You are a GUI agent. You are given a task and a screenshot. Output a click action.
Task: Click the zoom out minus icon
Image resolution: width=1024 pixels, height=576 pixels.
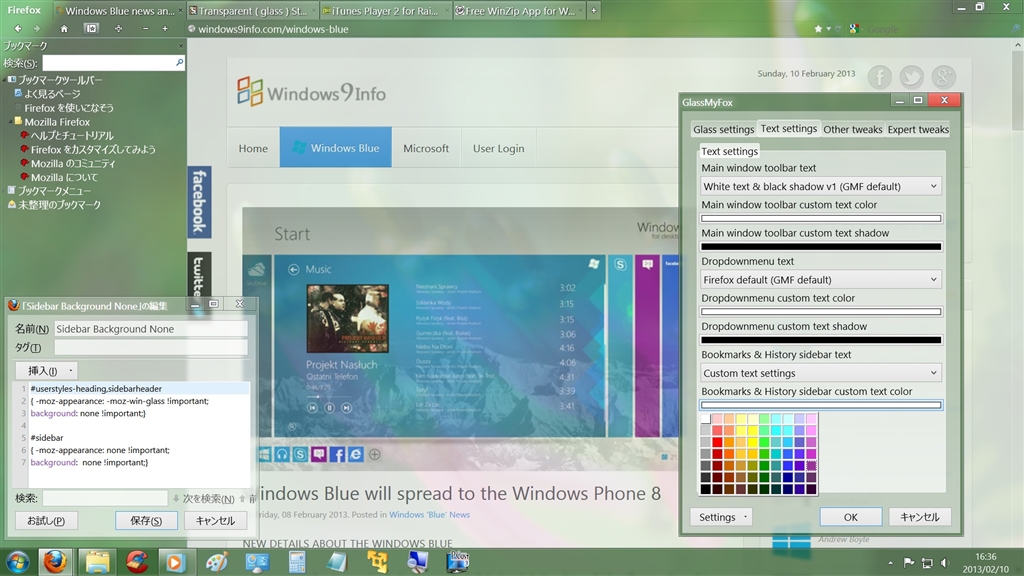(146, 29)
